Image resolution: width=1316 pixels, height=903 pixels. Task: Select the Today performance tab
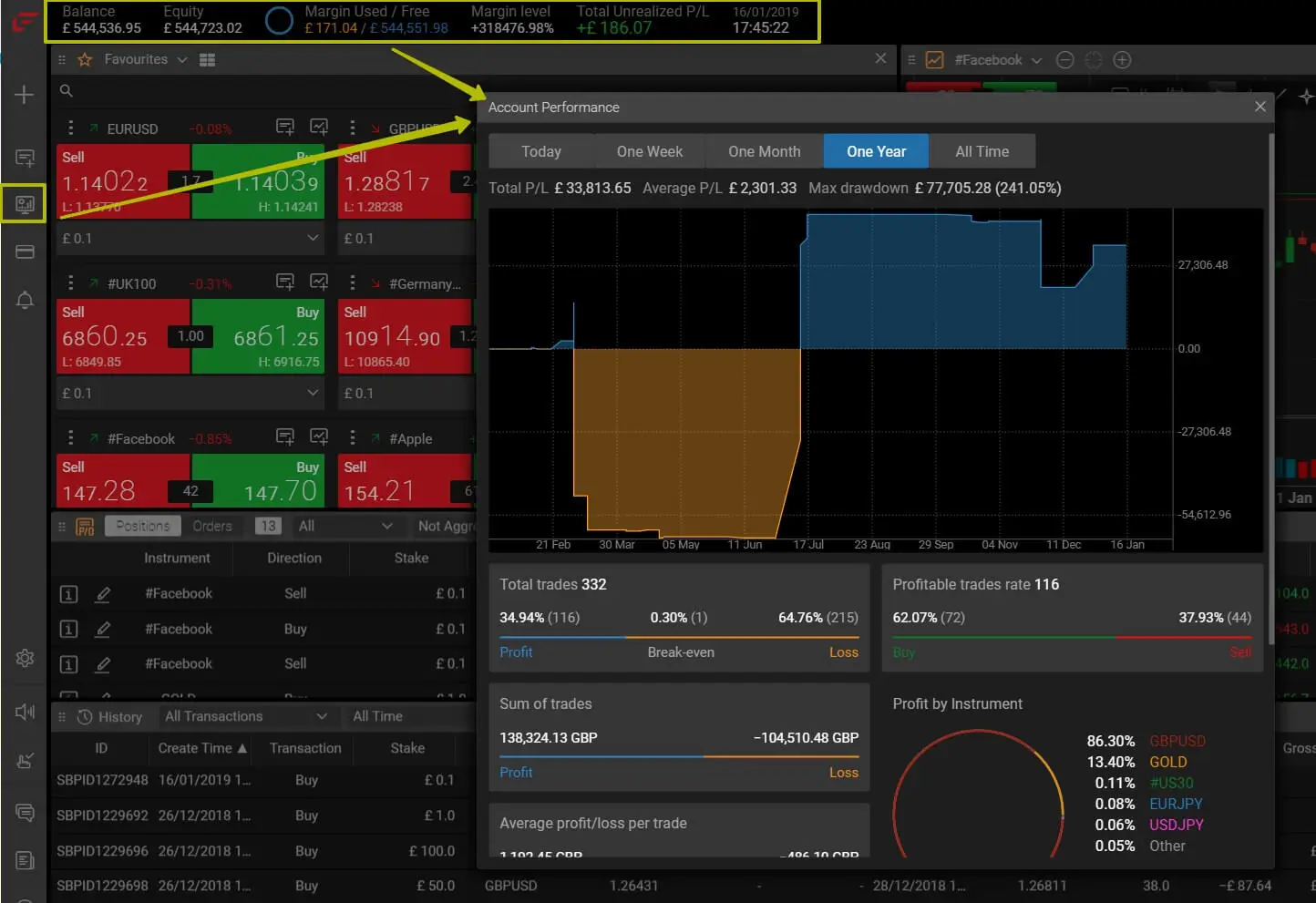pyautogui.click(x=541, y=151)
